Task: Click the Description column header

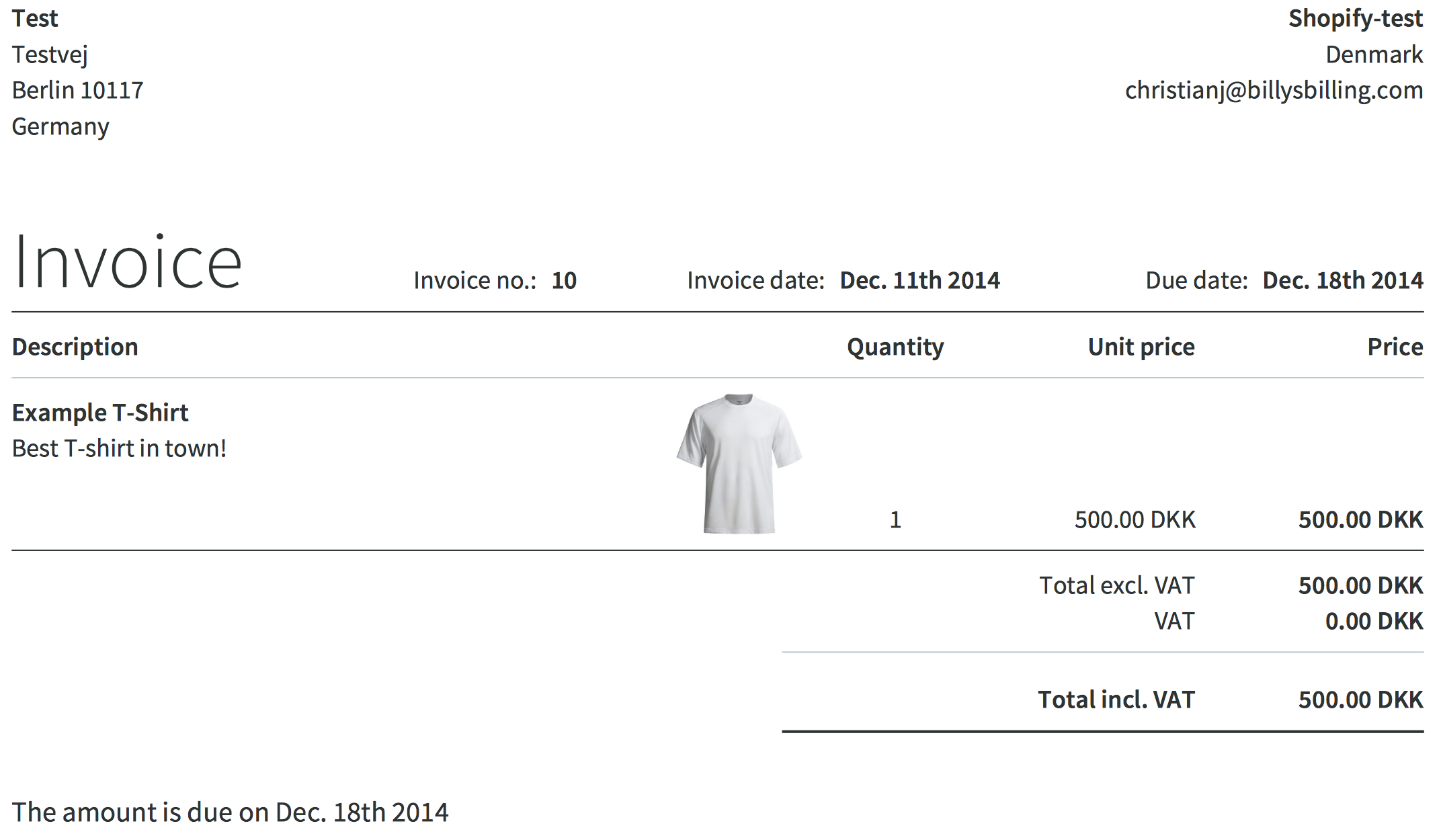Action: tap(75, 347)
